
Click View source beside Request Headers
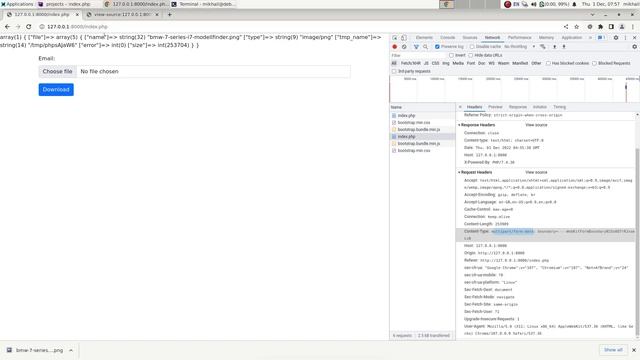(x=536, y=172)
